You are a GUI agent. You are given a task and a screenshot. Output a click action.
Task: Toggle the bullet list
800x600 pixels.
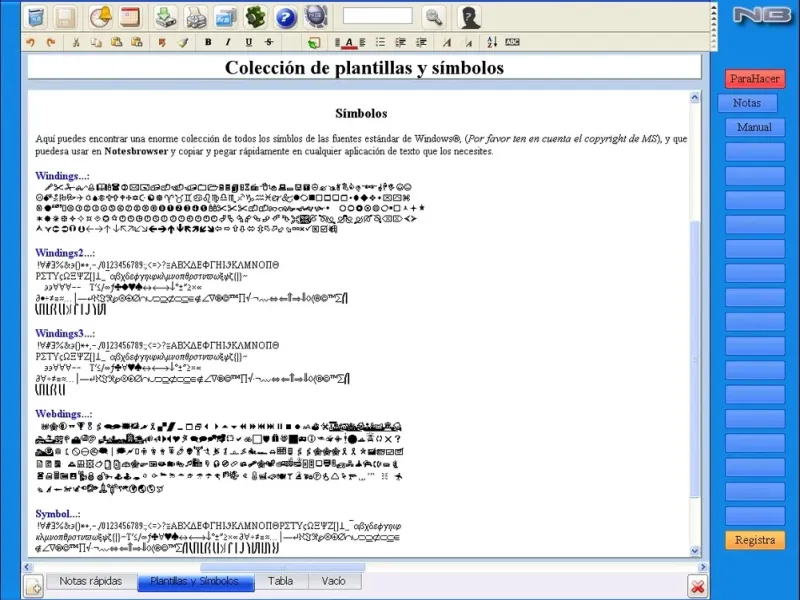[381, 42]
